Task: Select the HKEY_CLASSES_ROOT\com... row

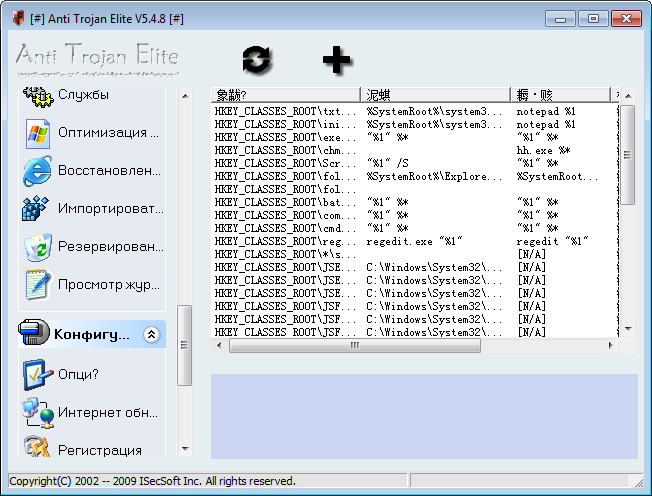Action: click(x=415, y=215)
